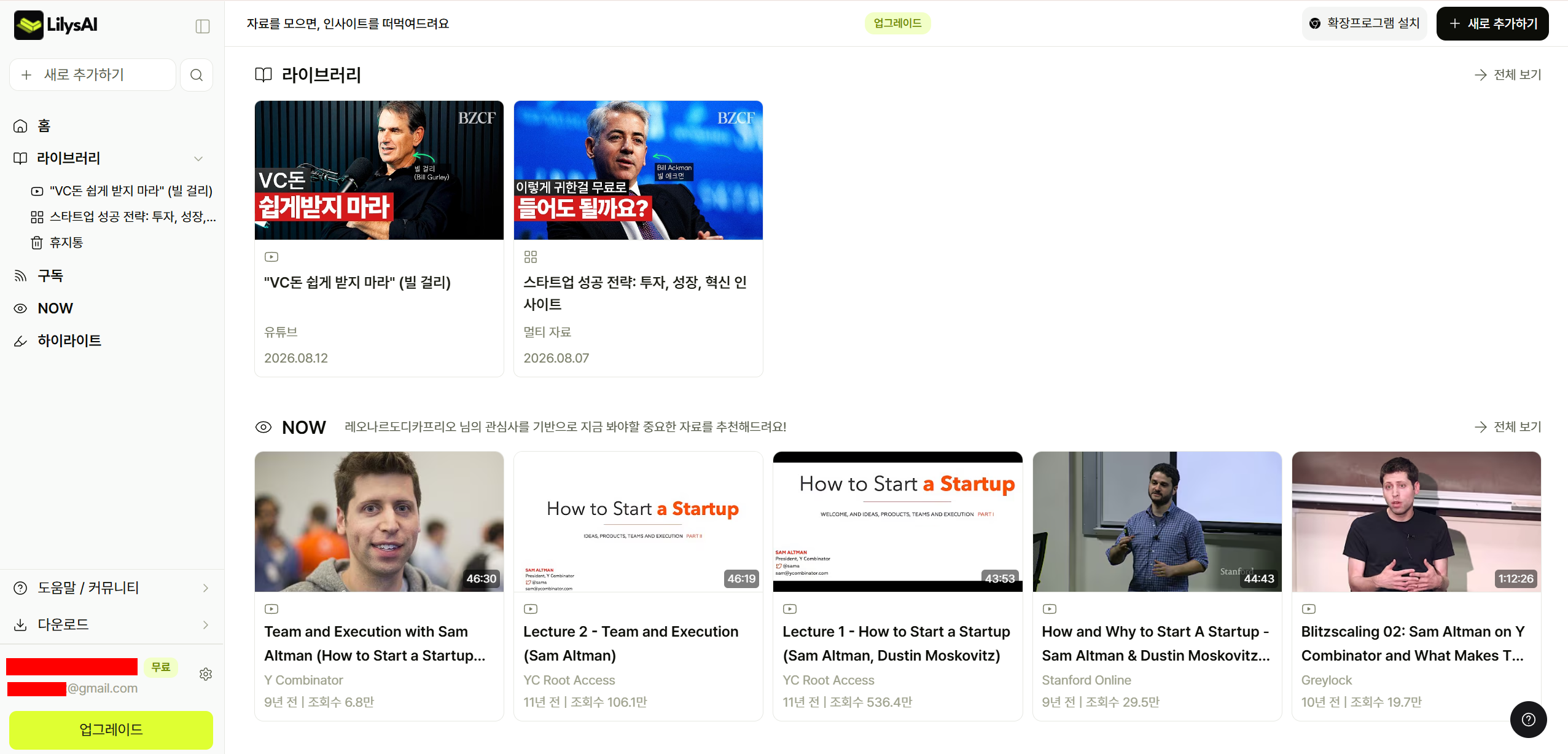Screen dimensions: 1568x754
Task: Click title Team and Execution with Sam Altman
Action: pyautogui.click(x=375, y=643)
